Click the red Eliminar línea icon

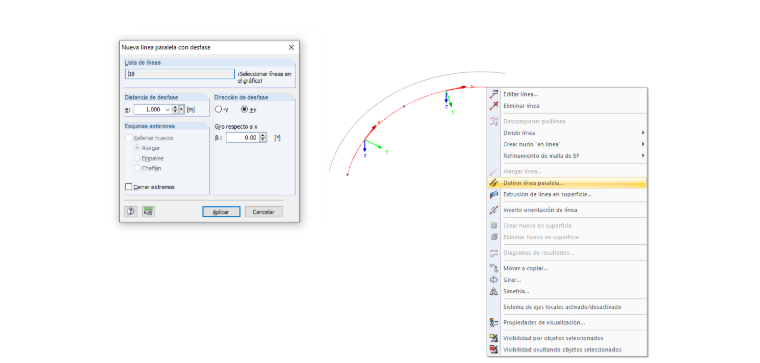pos(494,106)
